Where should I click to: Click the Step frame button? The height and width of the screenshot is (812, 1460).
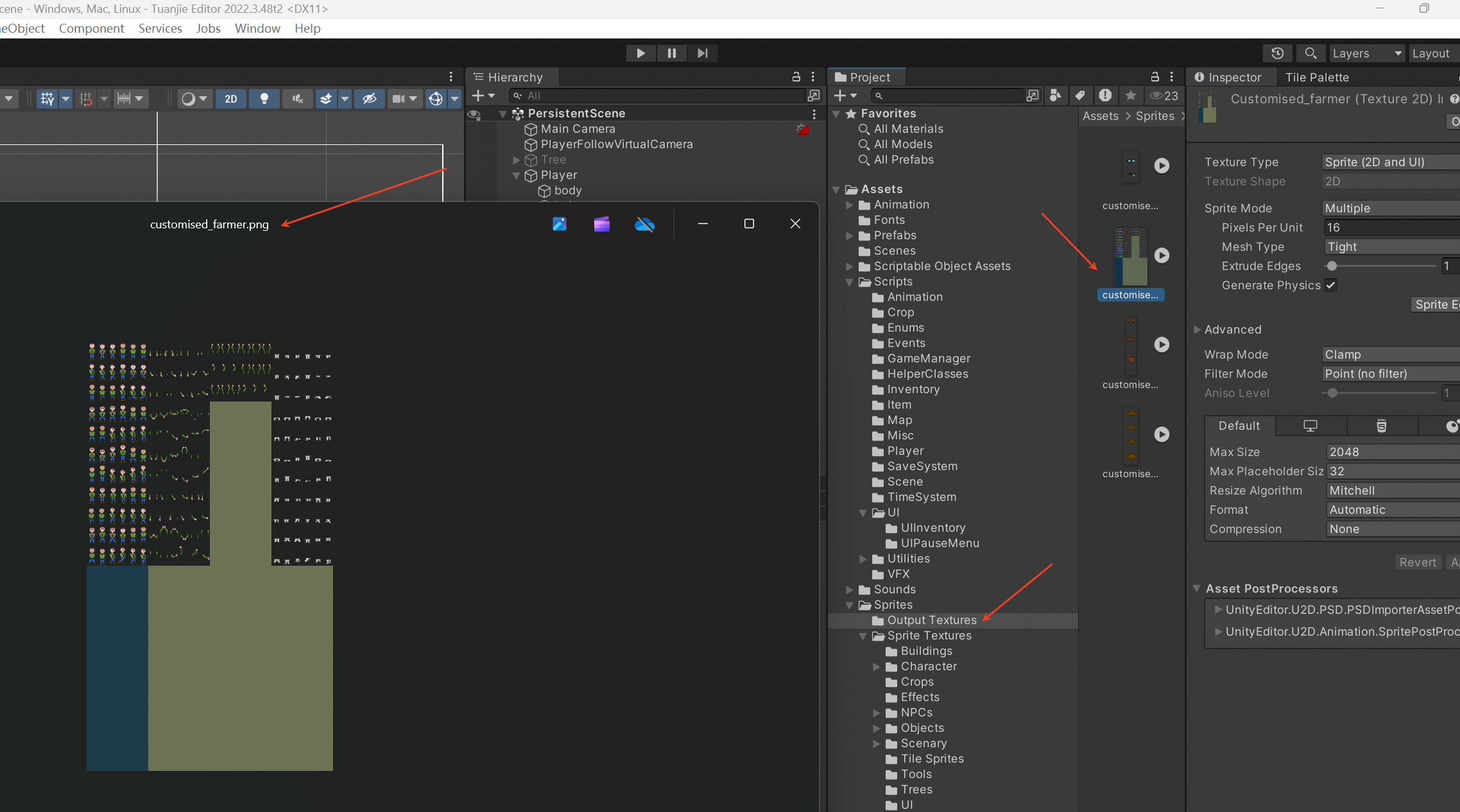[x=703, y=53]
